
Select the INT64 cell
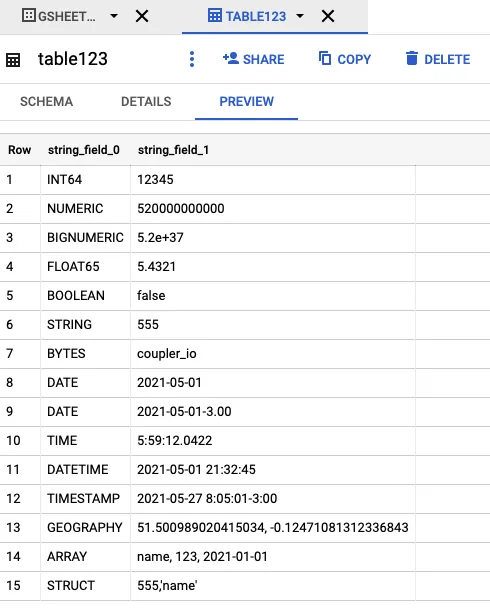coord(85,180)
